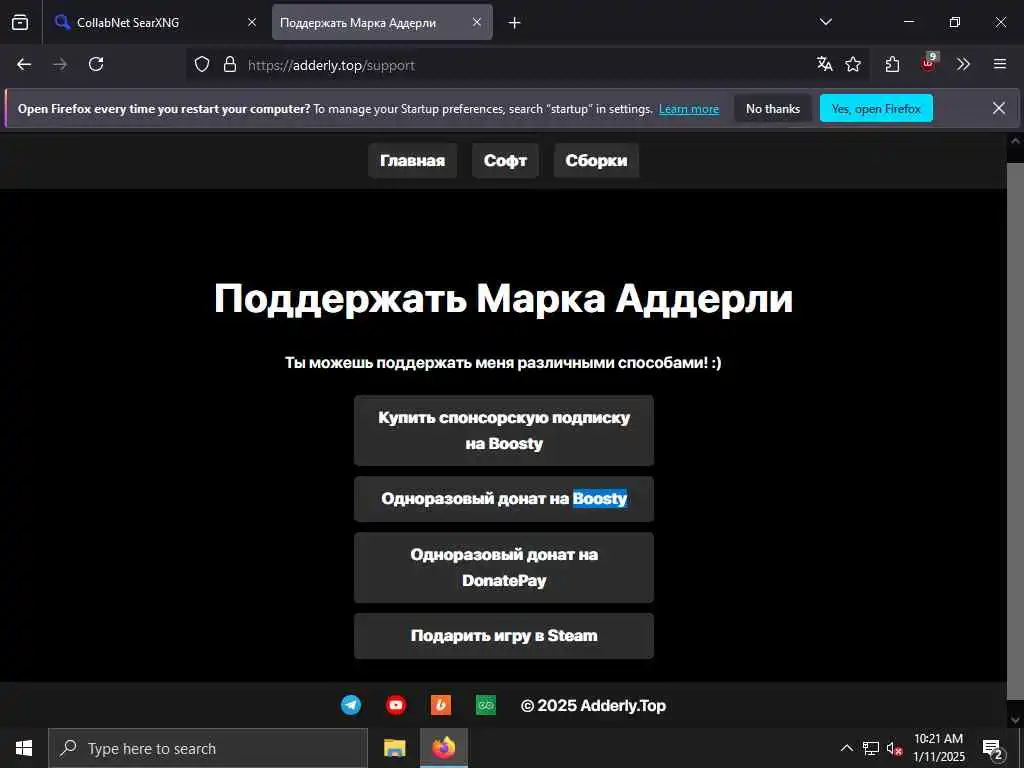The image size is (1024, 768).
Task: Open the clock showing 10:21 AM
Action: tap(938, 748)
